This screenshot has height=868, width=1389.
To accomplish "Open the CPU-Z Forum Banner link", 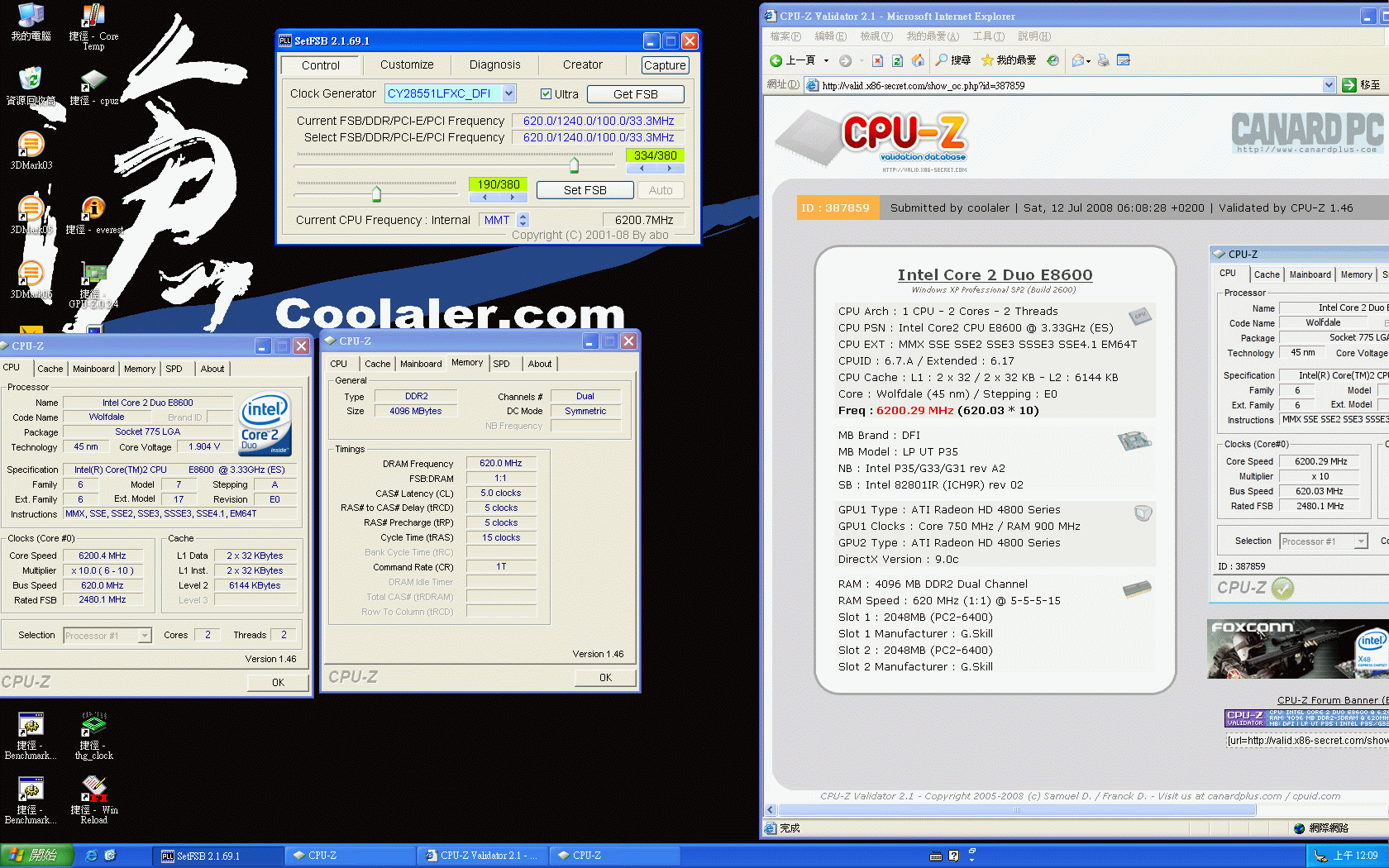I will [x=1332, y=700].
